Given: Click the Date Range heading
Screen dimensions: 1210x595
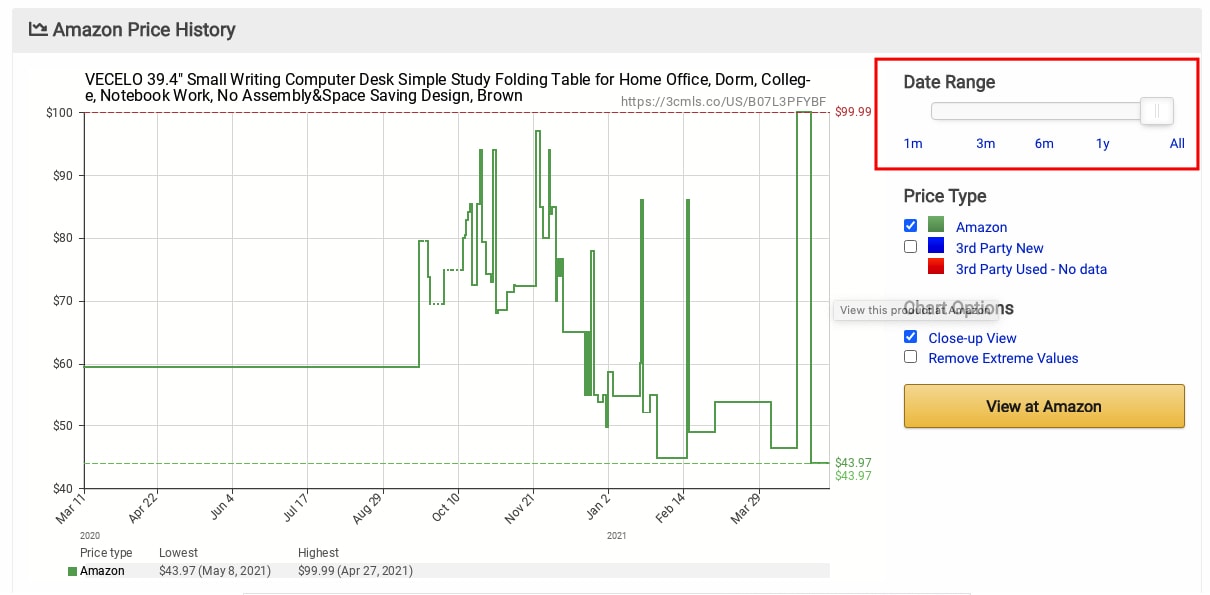Looking at the screenshot, I should [x=949, y=82].
